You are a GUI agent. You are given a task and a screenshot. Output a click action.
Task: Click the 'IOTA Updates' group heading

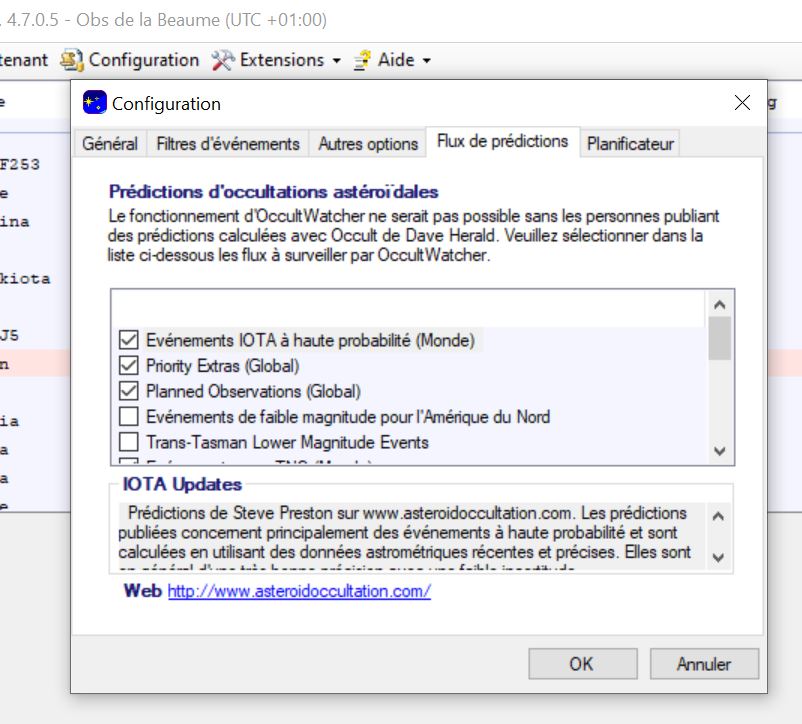[182, 484]
